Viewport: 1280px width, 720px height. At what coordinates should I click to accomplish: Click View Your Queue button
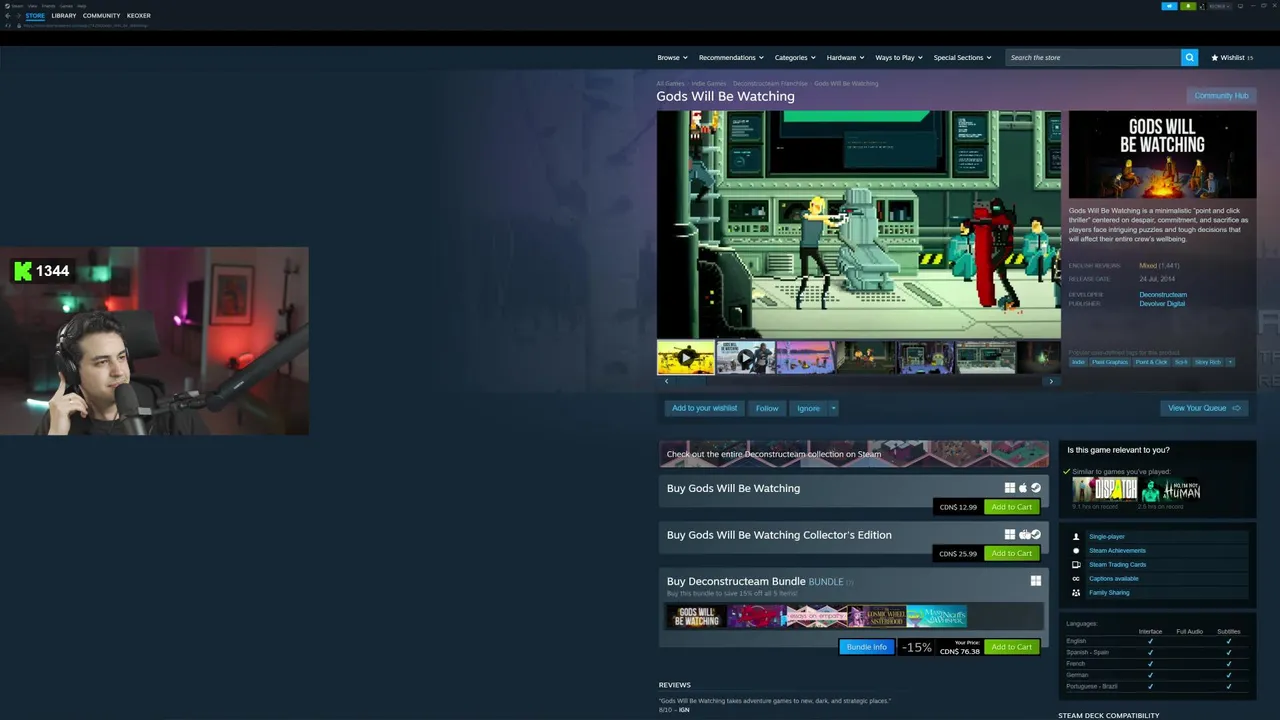pos(1204,408)
